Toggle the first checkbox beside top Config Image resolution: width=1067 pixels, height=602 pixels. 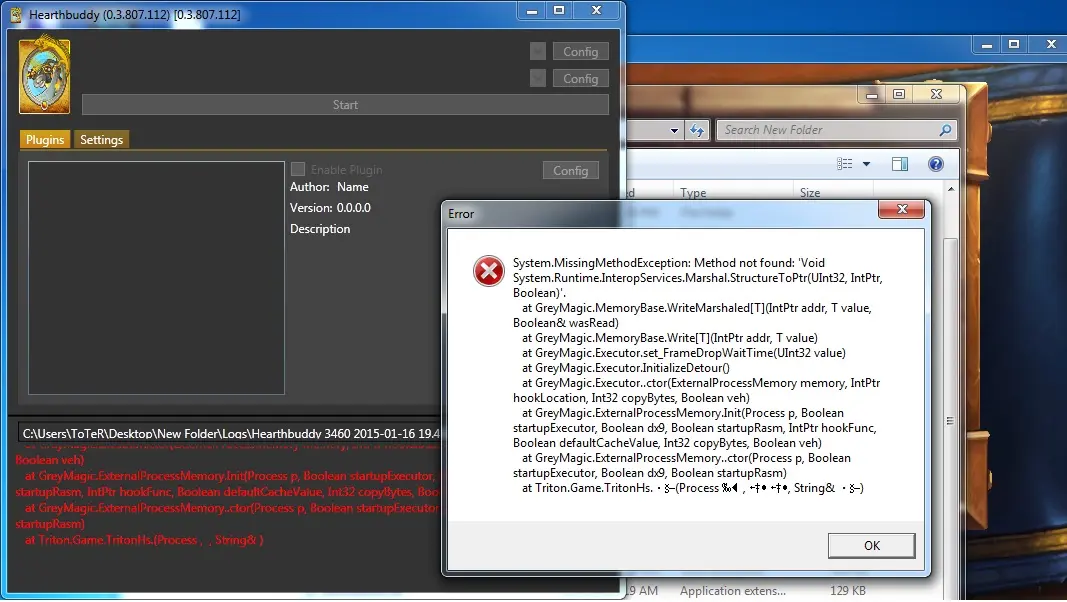click(x=538, y=52)
